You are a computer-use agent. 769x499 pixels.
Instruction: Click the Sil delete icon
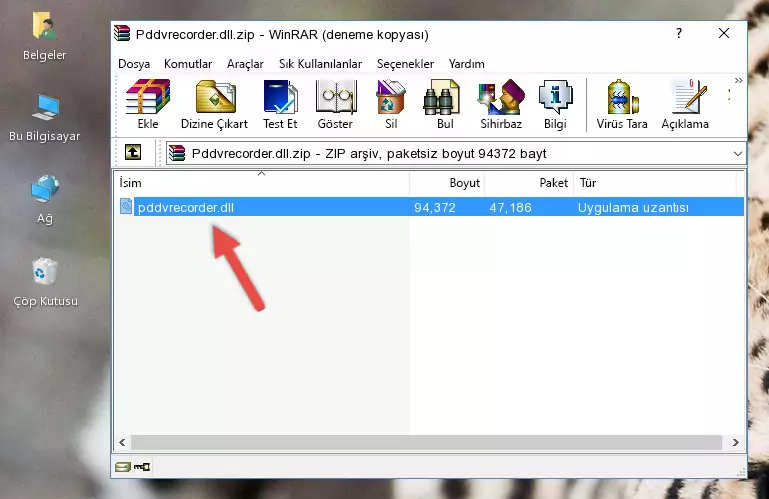pos(391,104)
